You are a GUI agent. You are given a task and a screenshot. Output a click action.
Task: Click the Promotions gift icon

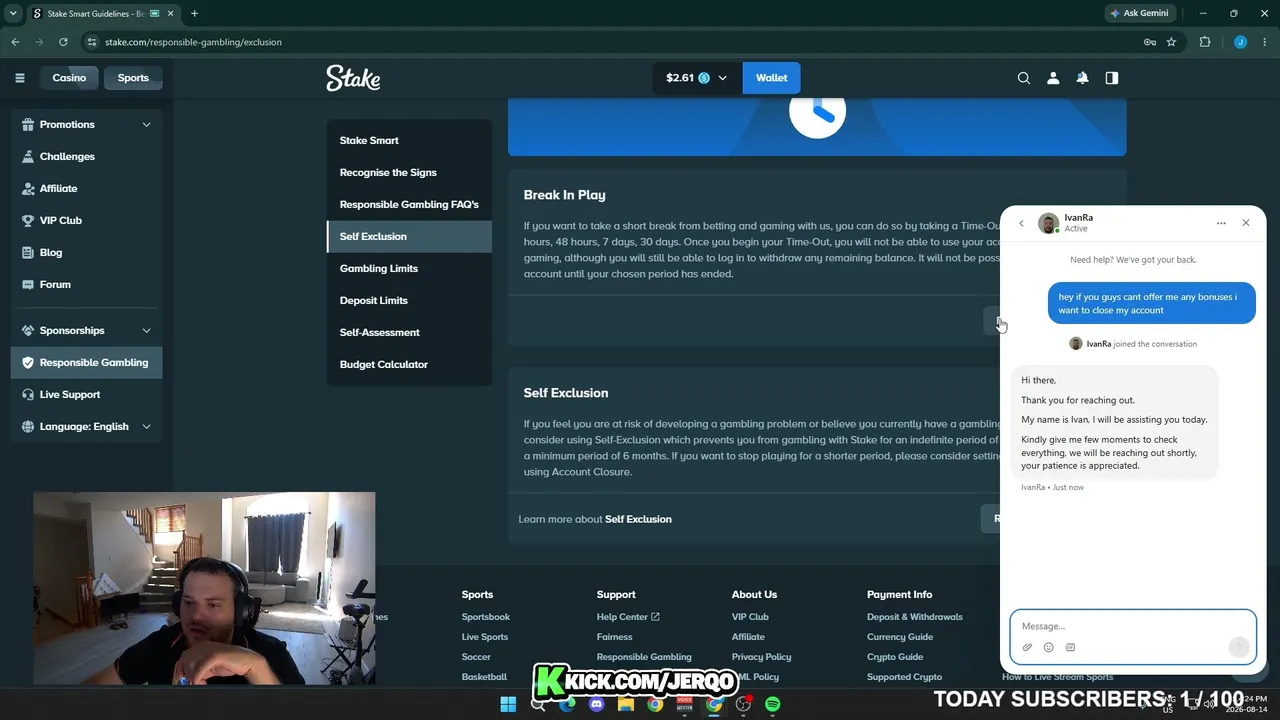27,124
